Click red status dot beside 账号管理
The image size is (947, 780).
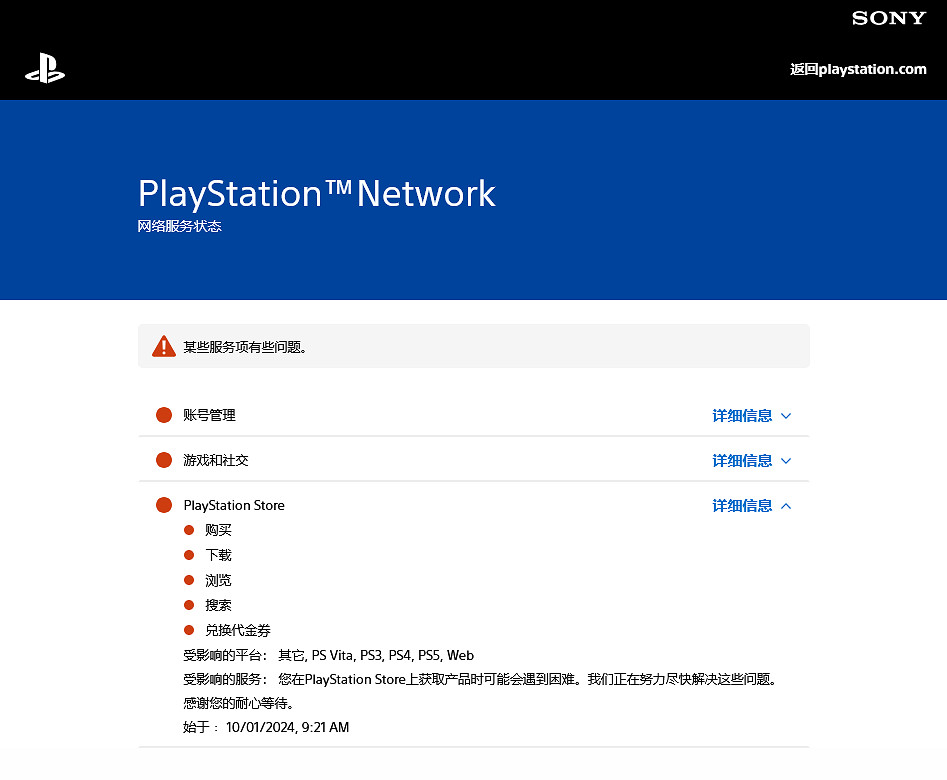coord(164,415)
